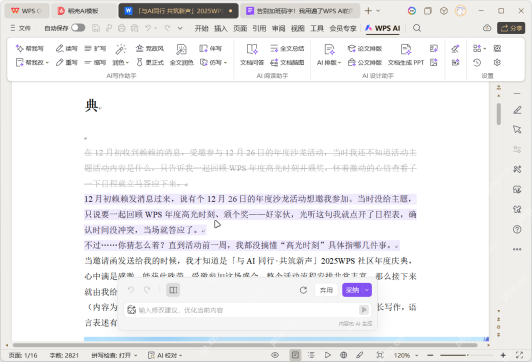532x362 pixels.
Task: Click 文档脑图 mind map tool
Action: (x=287, y=62)
